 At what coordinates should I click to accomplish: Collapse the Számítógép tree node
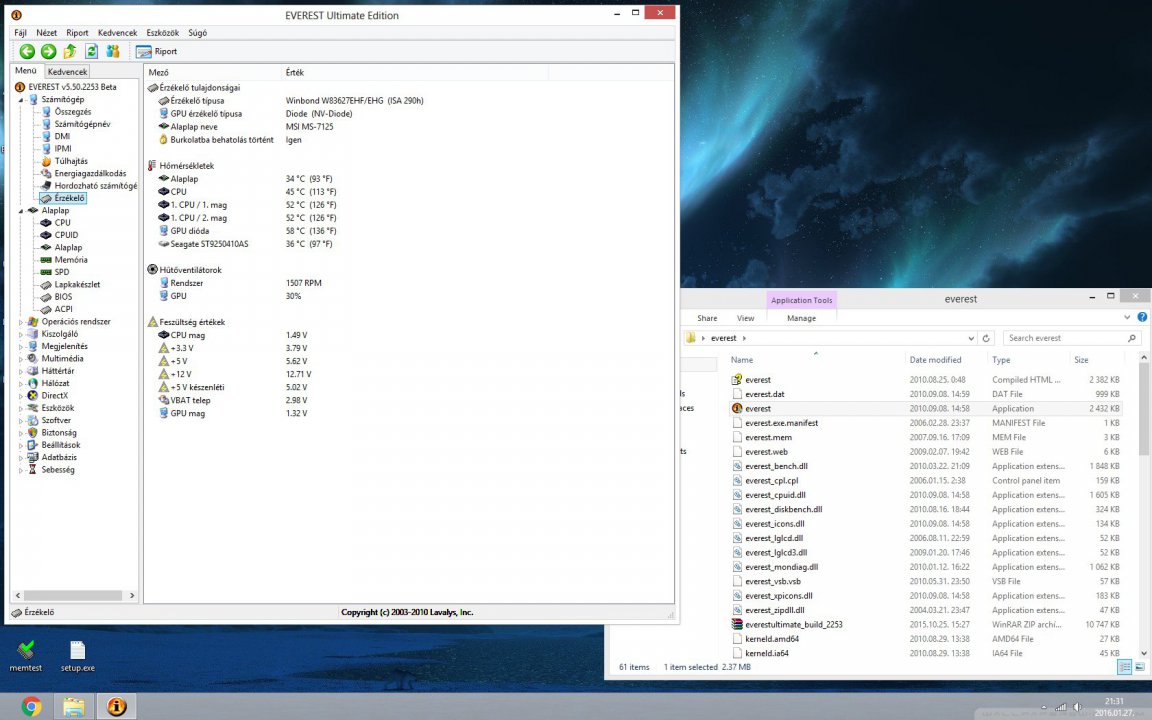[22, 100]
